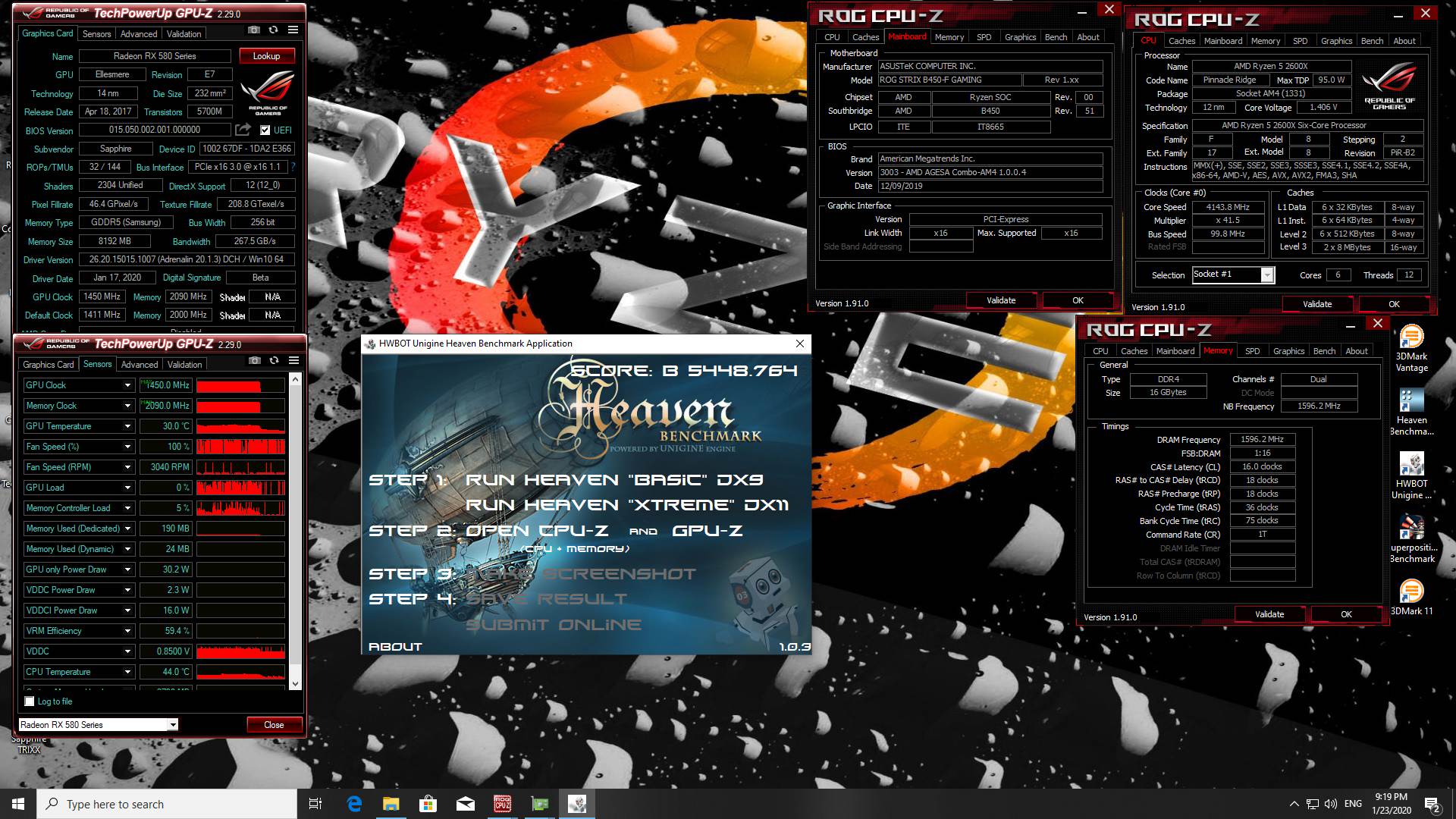Screen dimensions: 1456x819
Task: Enable the Log to file checkbox
Action: click(x=30, y=701)
